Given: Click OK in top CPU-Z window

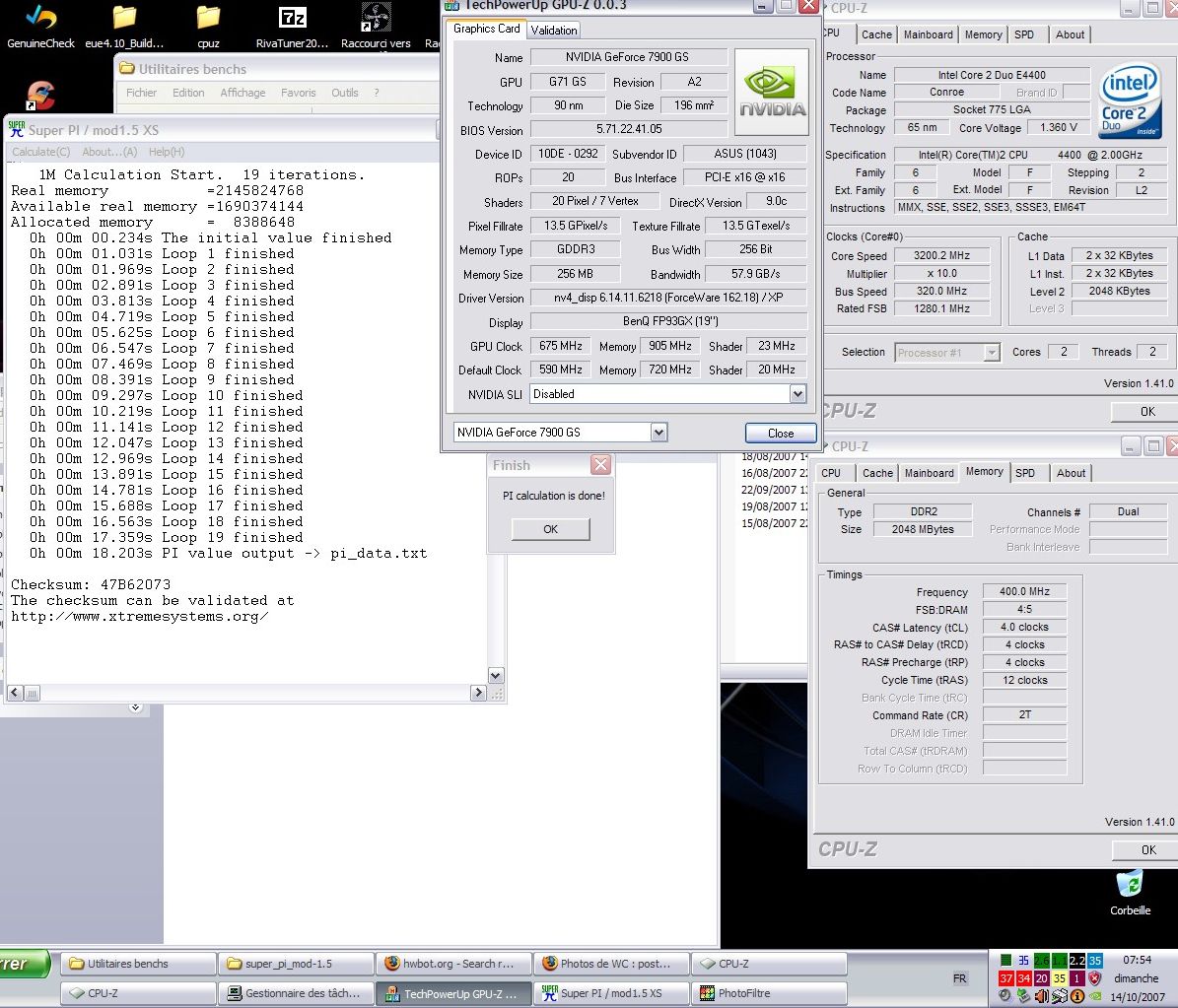Looking at the screenshot, I should (x=1145, y=411).
